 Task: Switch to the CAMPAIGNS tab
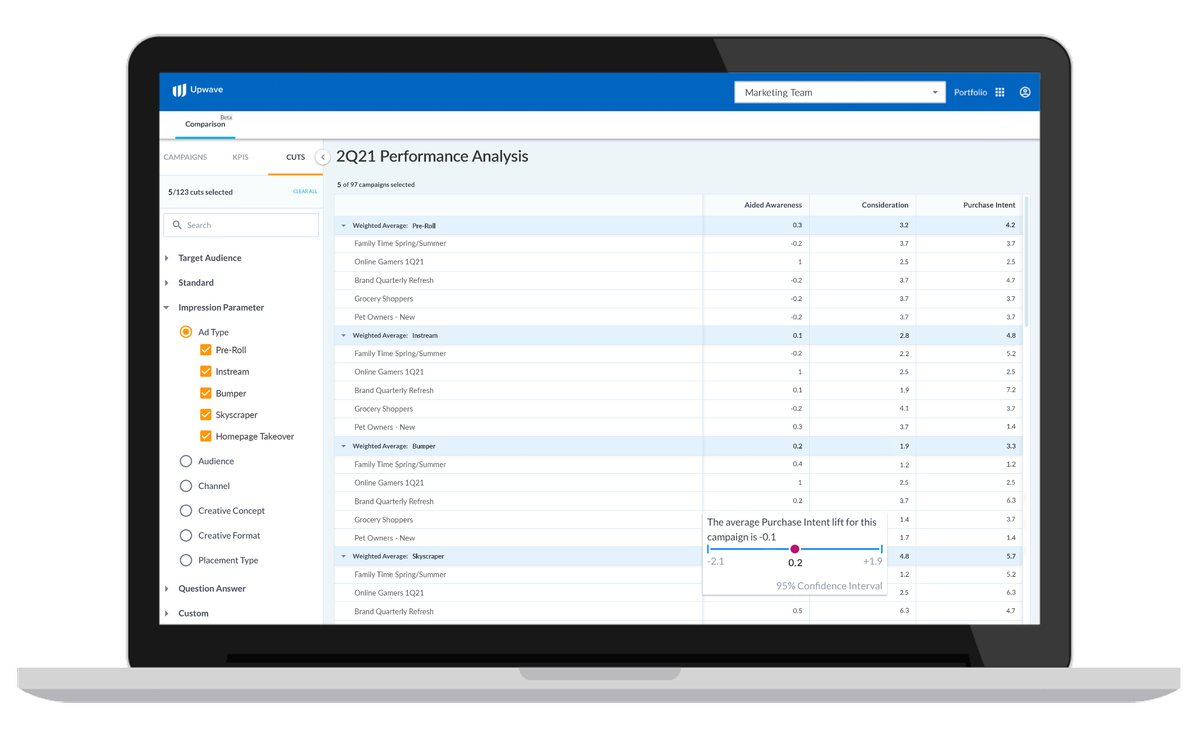tap(185, 157)
